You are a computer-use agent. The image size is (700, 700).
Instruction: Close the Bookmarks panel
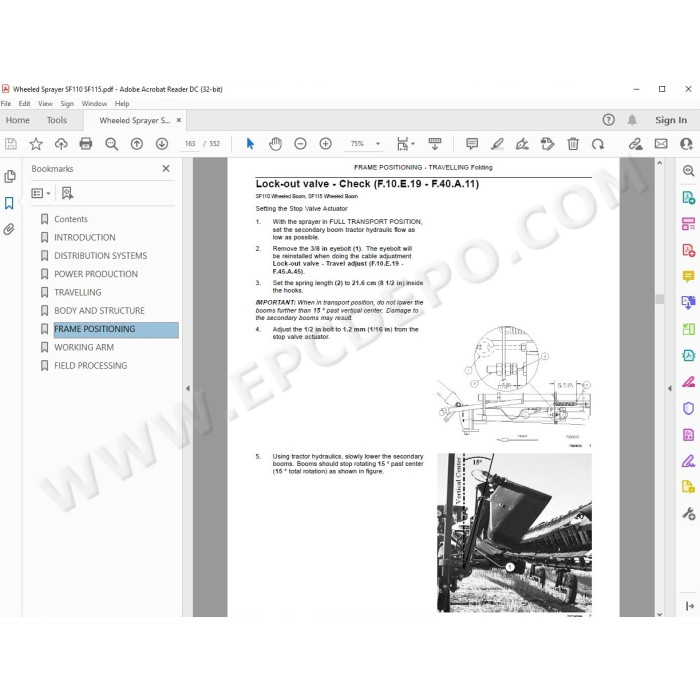[166, 168]
